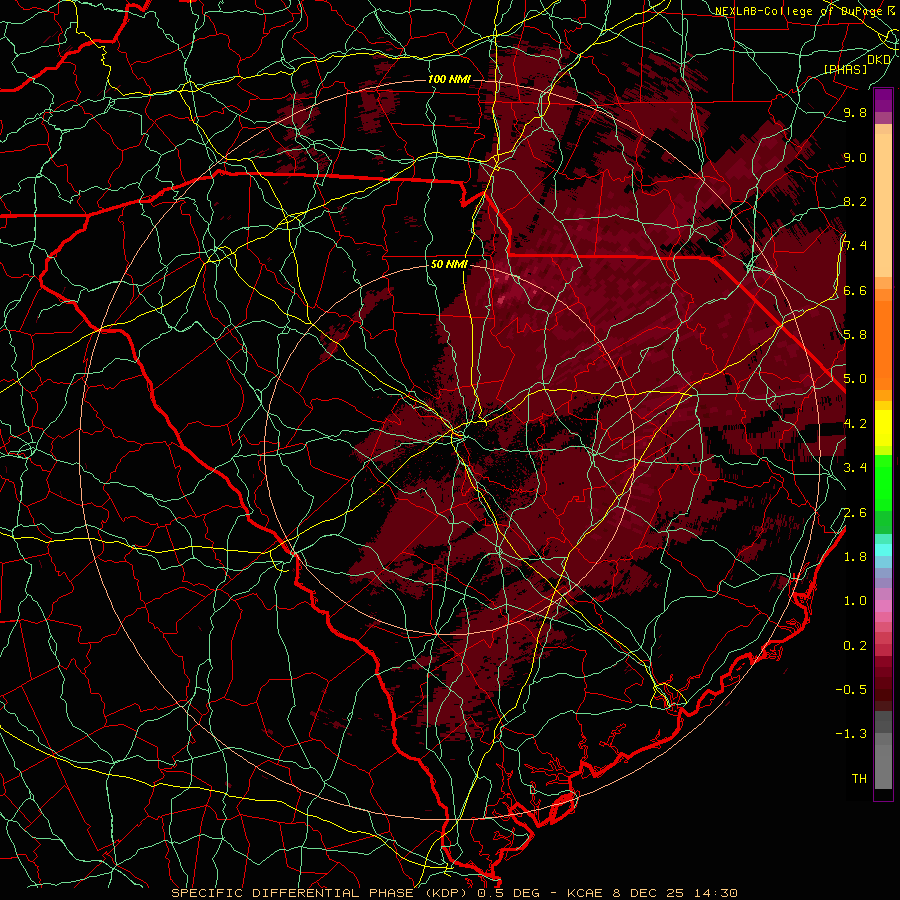Click the 4.2 legend value

[855, 424]
